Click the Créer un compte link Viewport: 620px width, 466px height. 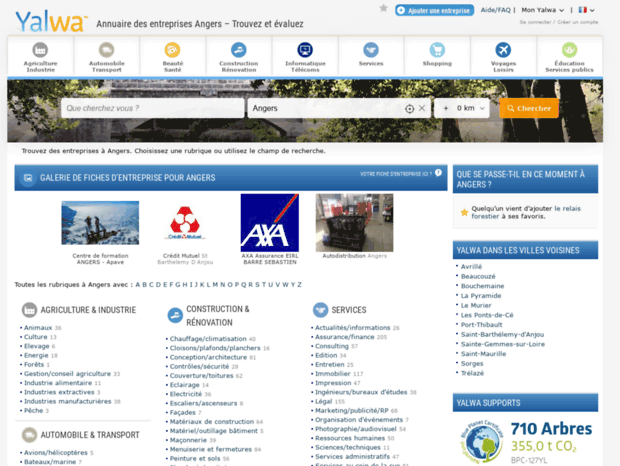[x=578, y=22]
